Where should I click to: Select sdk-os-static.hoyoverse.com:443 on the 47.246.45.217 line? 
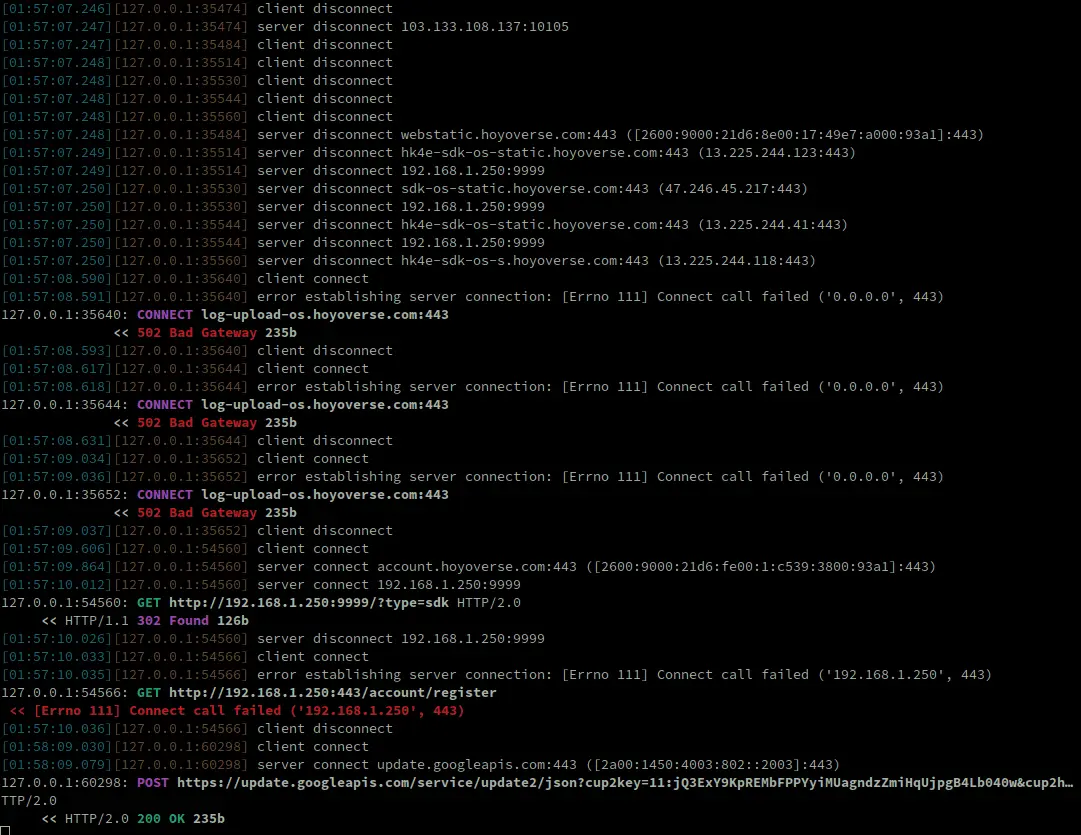pyautogui.click(x=525, y=188)
